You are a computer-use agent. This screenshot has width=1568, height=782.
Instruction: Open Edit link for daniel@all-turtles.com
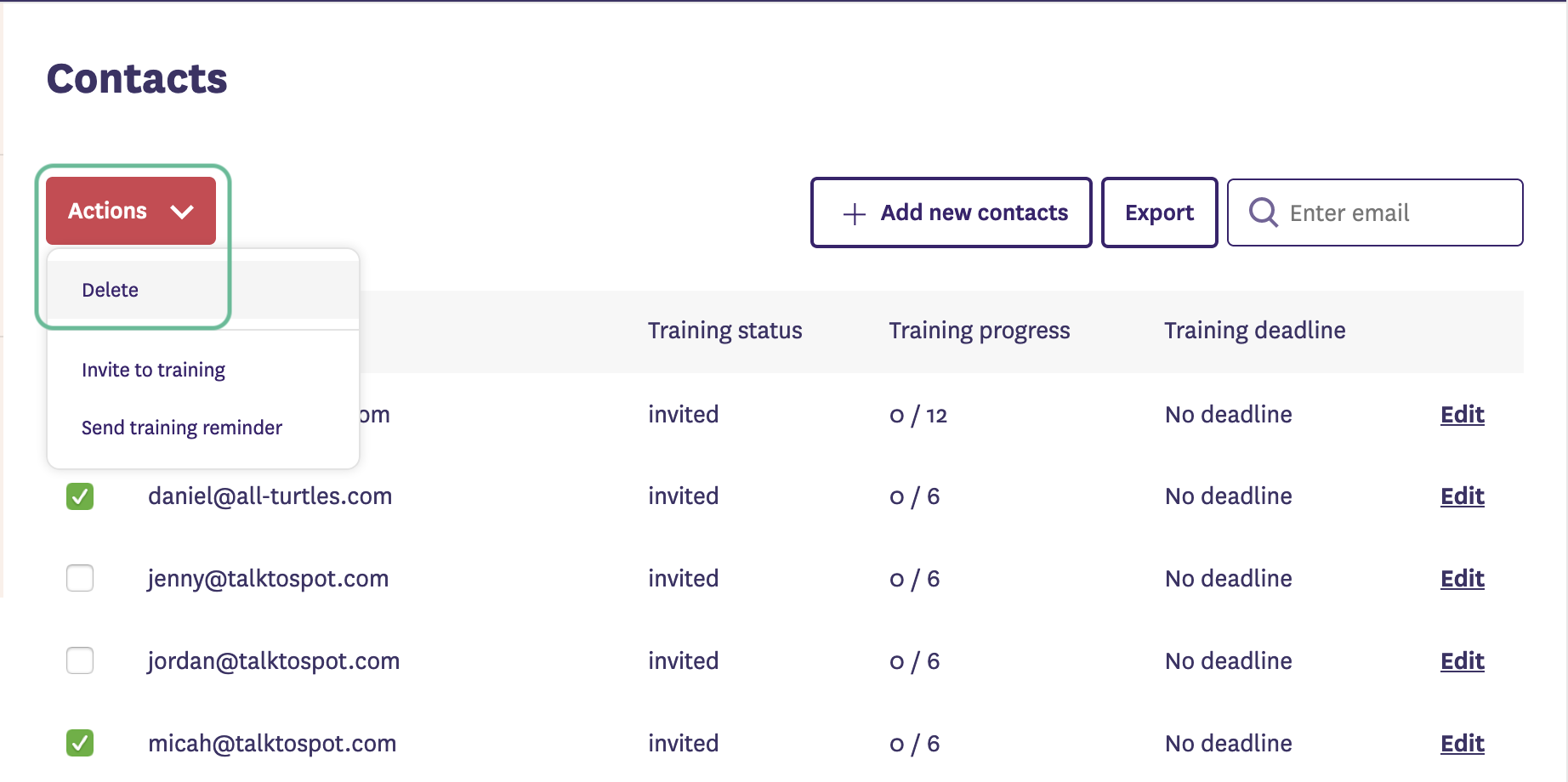[1462, 496]
